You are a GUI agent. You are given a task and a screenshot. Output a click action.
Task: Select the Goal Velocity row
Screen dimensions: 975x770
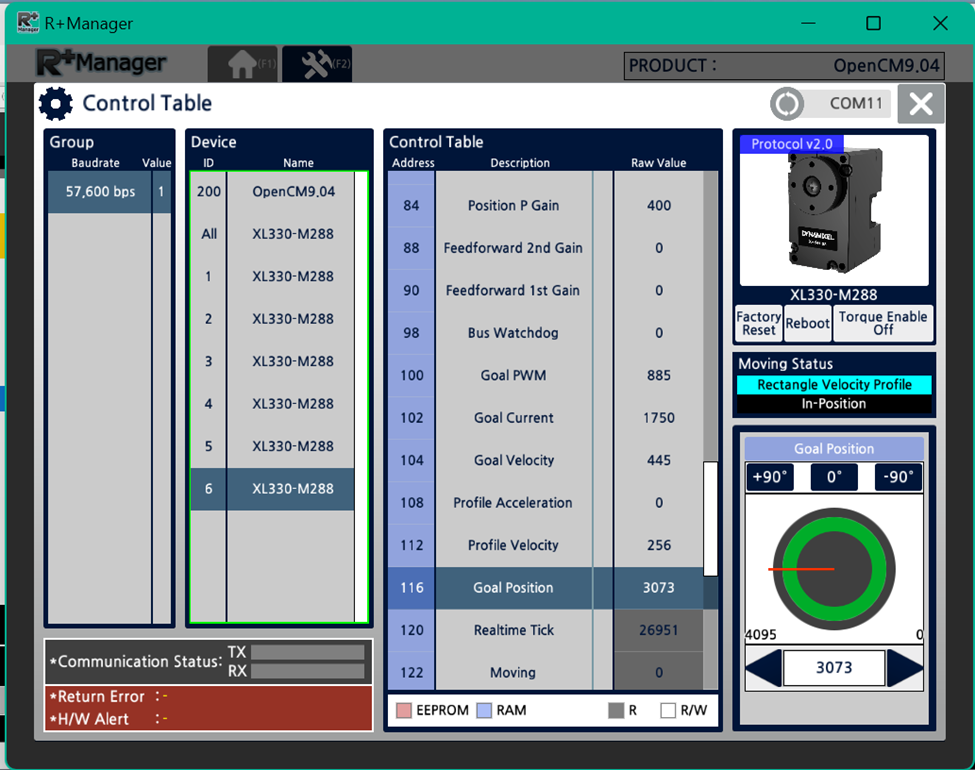coord(545,460)
